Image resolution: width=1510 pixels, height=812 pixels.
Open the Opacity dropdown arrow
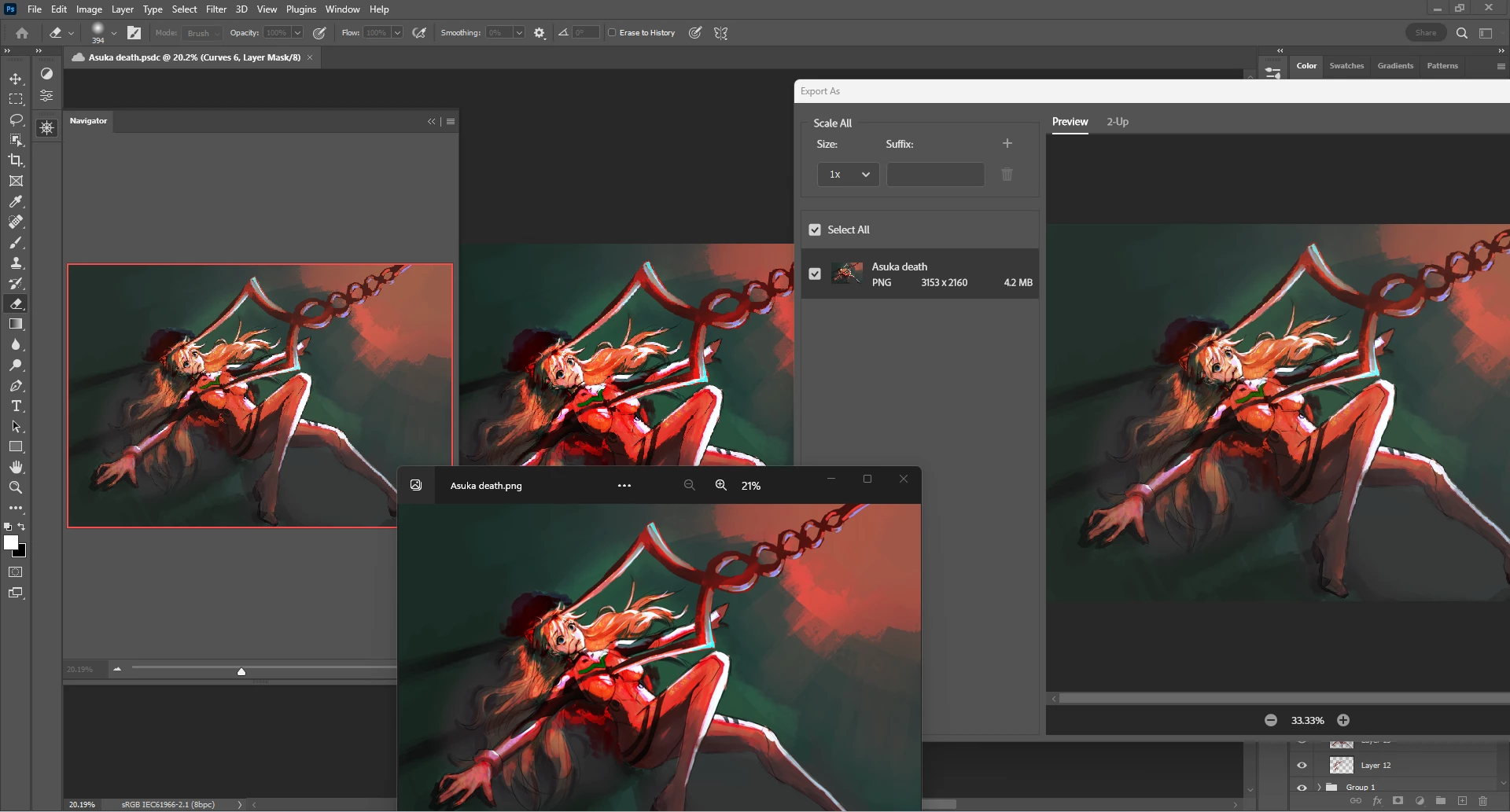pyautogui.click(x=297, y=33)
